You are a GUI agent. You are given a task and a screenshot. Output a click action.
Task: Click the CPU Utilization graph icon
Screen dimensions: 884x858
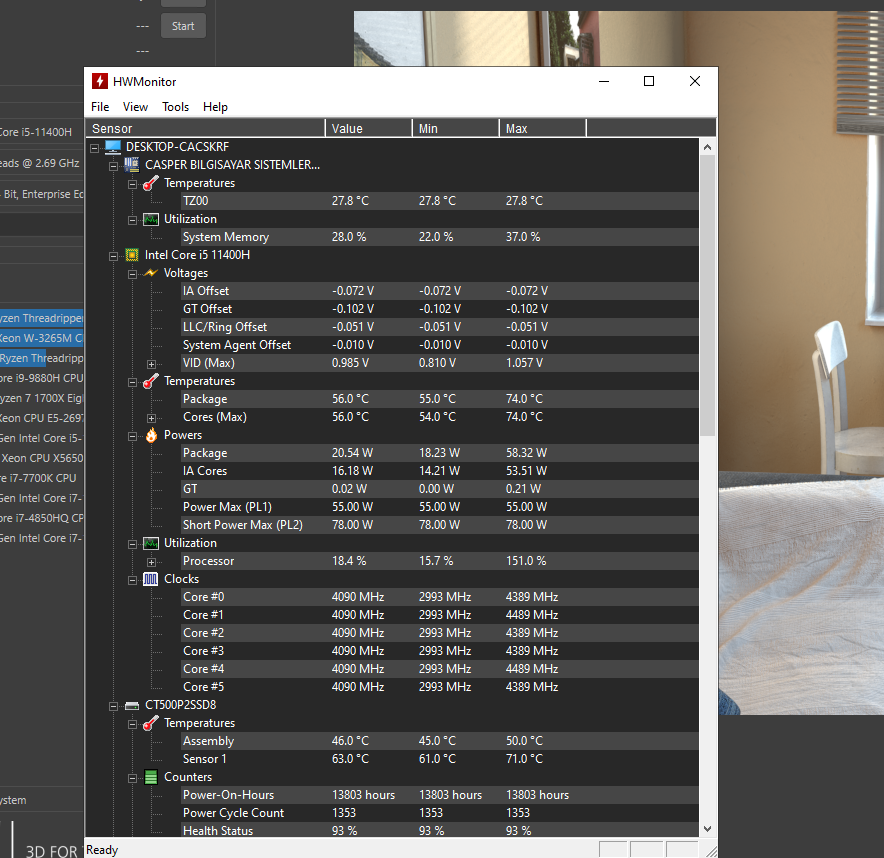[x=151, y=543]
